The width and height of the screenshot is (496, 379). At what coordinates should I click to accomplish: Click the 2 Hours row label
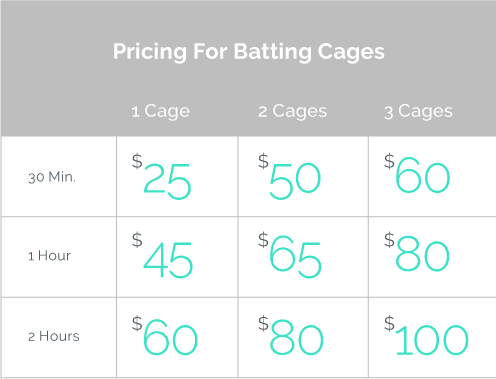(x=54, y=336)
